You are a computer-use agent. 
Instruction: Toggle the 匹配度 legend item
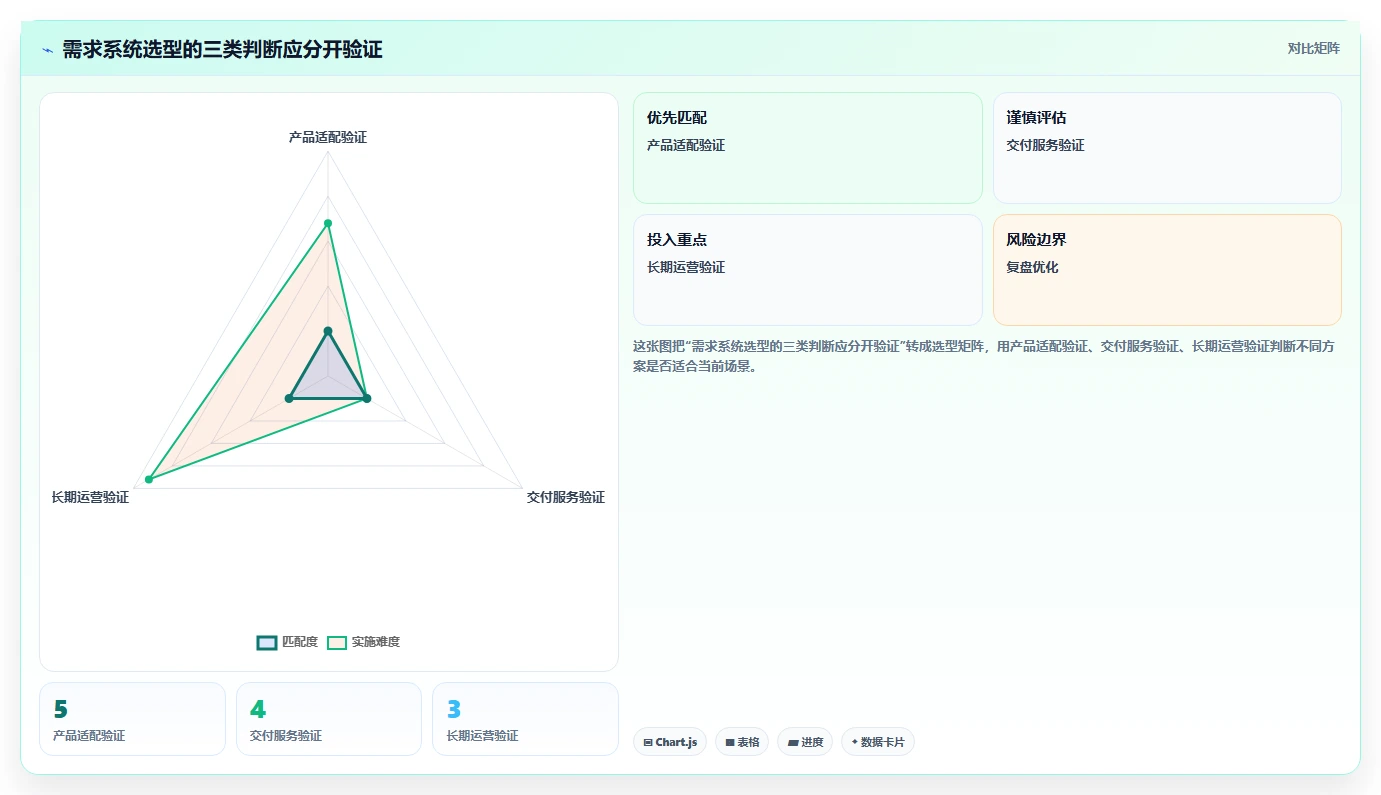tap(287, 642)
